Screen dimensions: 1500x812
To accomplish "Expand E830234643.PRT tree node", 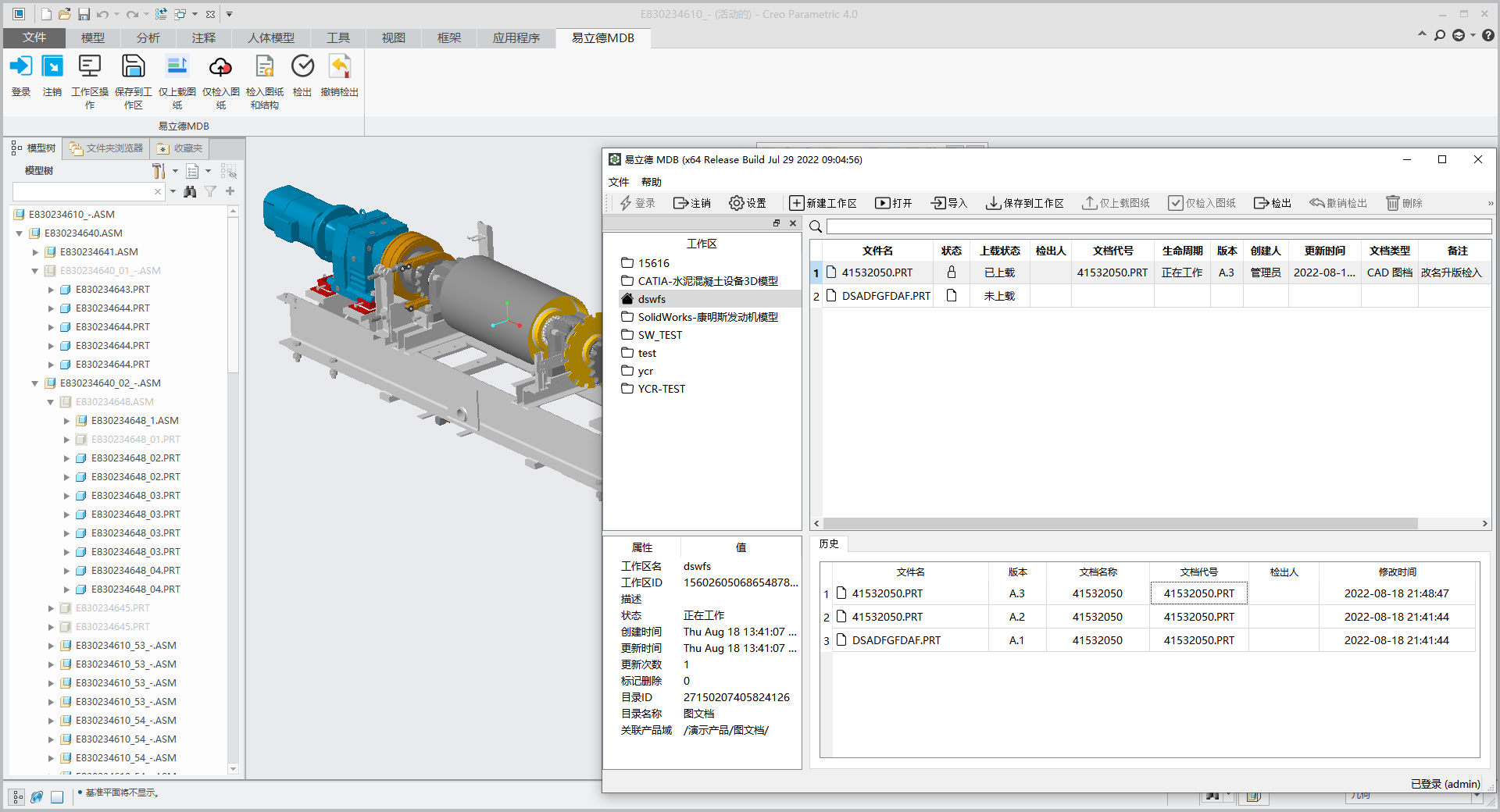I will tap(51, 290).
